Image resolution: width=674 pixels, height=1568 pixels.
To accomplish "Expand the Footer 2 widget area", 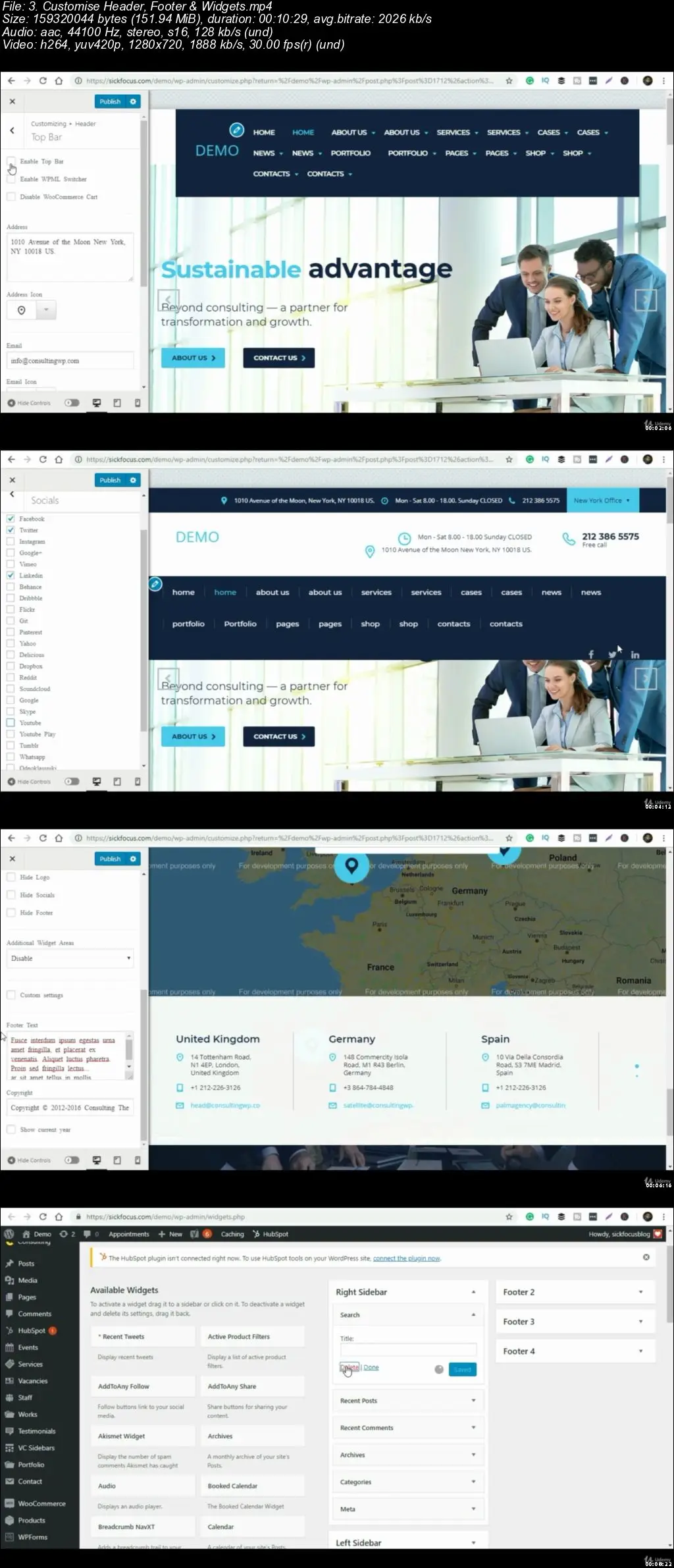I will (576, 1292).
